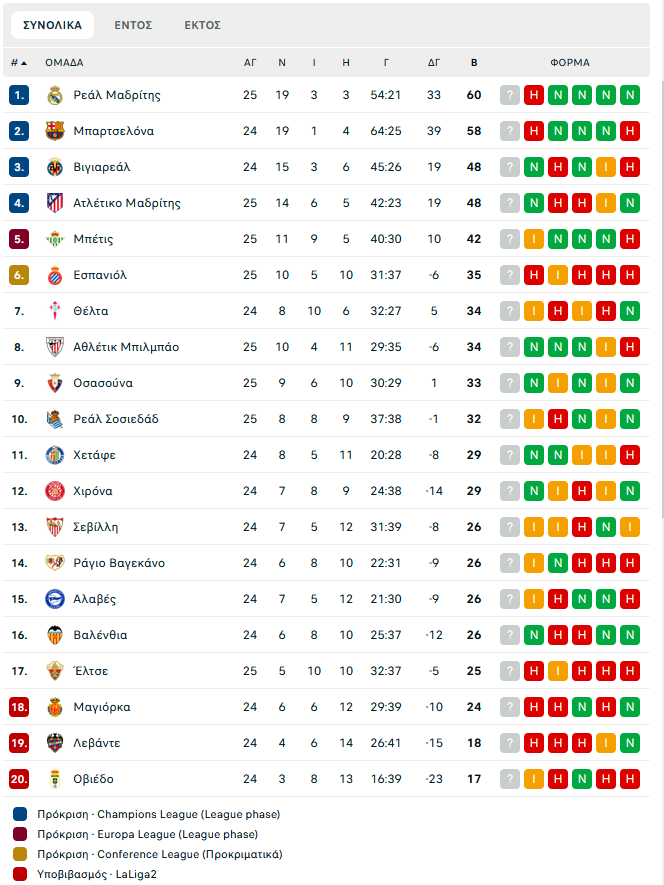Click the Real Madrid club crest
Viewport: 664px width, 885px height.
click(x=55, y=95)
